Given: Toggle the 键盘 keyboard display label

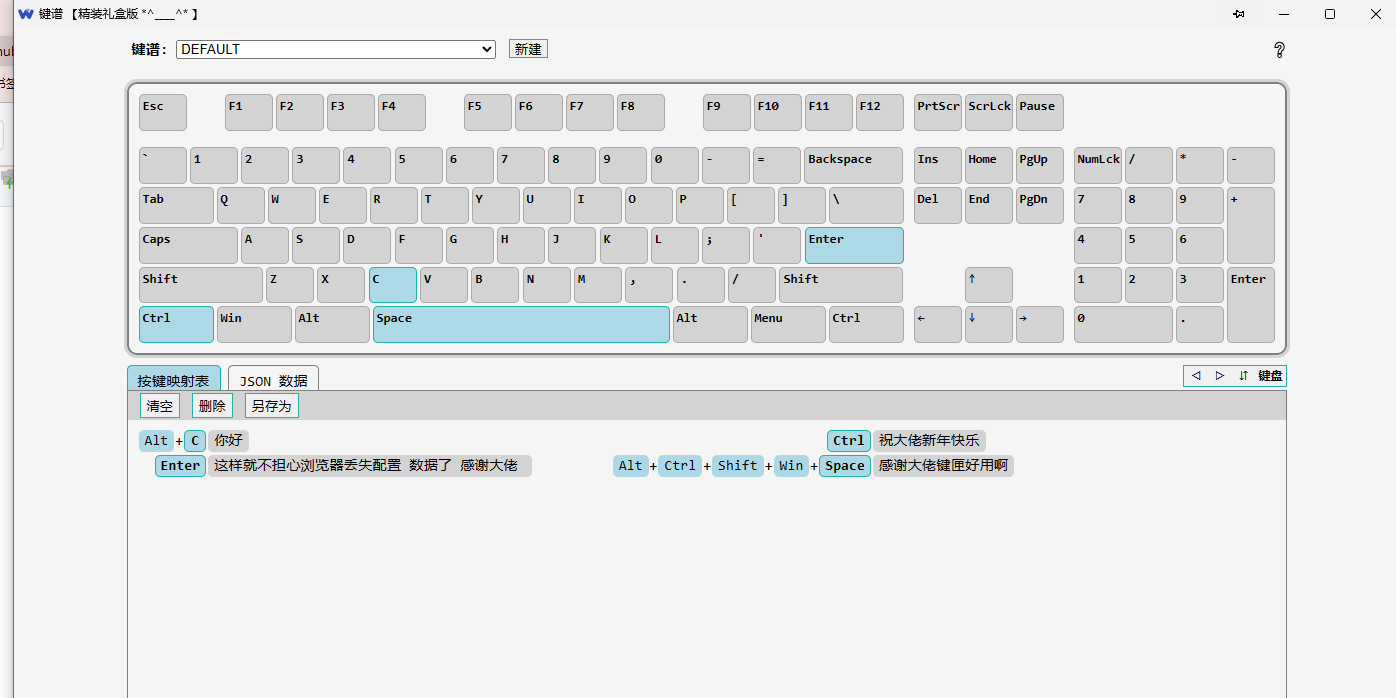Looking at the screenshot, I should (1270, 376).
